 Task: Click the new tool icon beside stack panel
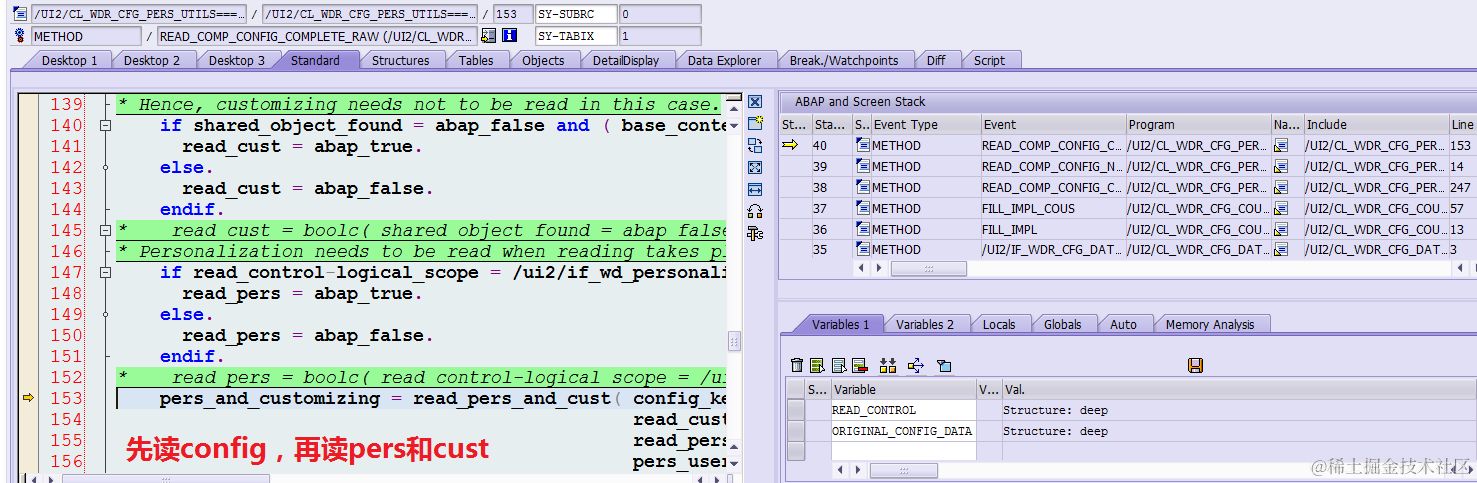(755, 124)
